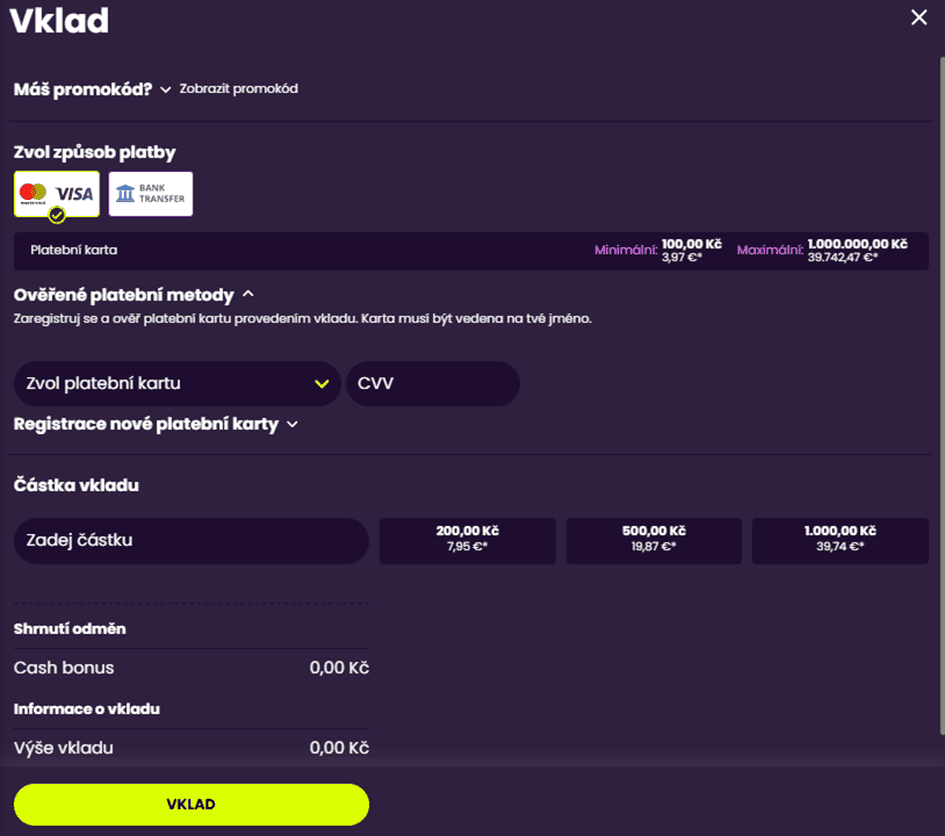Close the Vklad deposit dialog
The width and height of the screenshot is (945, 836).
pos(918,17)
